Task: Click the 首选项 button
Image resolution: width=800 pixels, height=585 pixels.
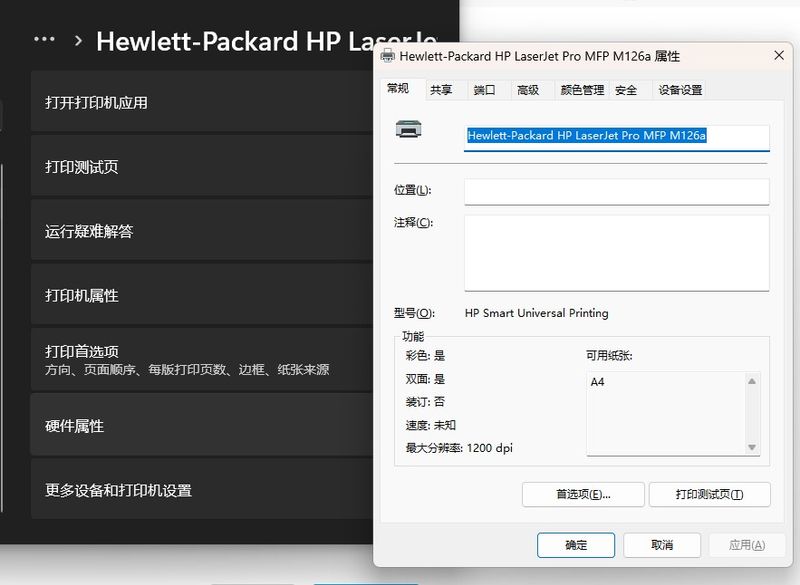Action: click(582, 494)
